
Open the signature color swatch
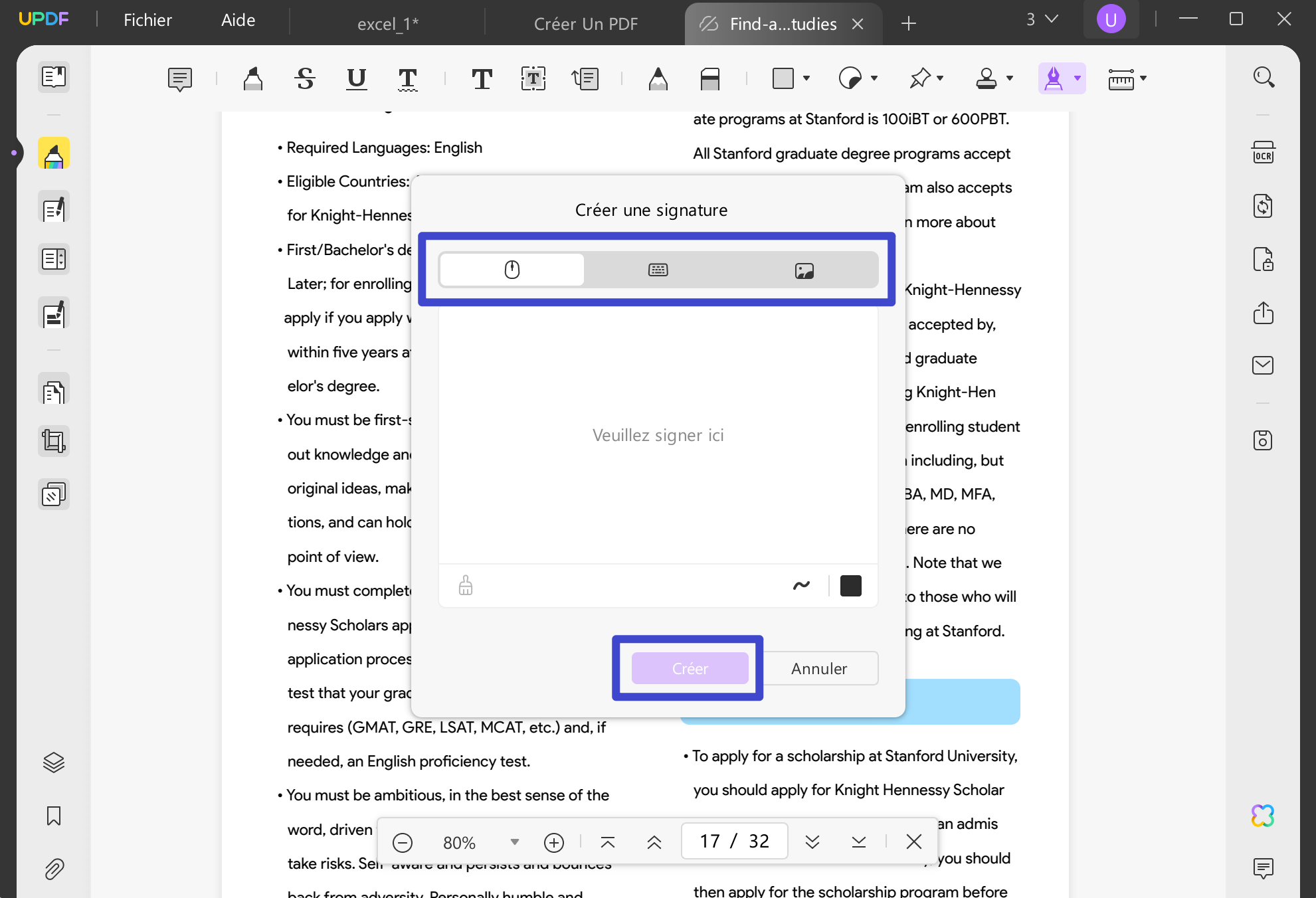pos(850,585)
